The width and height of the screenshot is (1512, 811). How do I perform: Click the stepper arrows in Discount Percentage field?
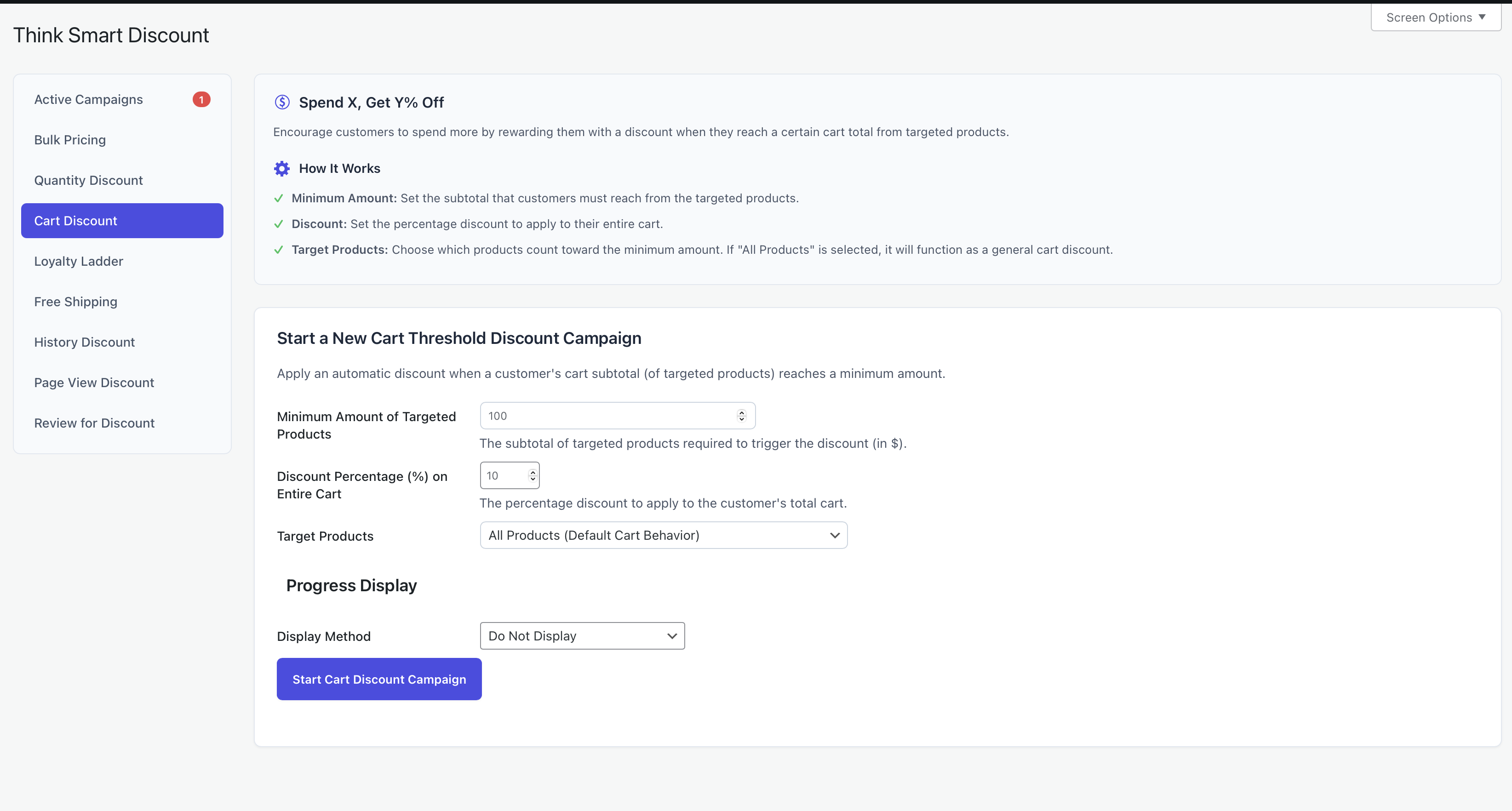[533, 475]
